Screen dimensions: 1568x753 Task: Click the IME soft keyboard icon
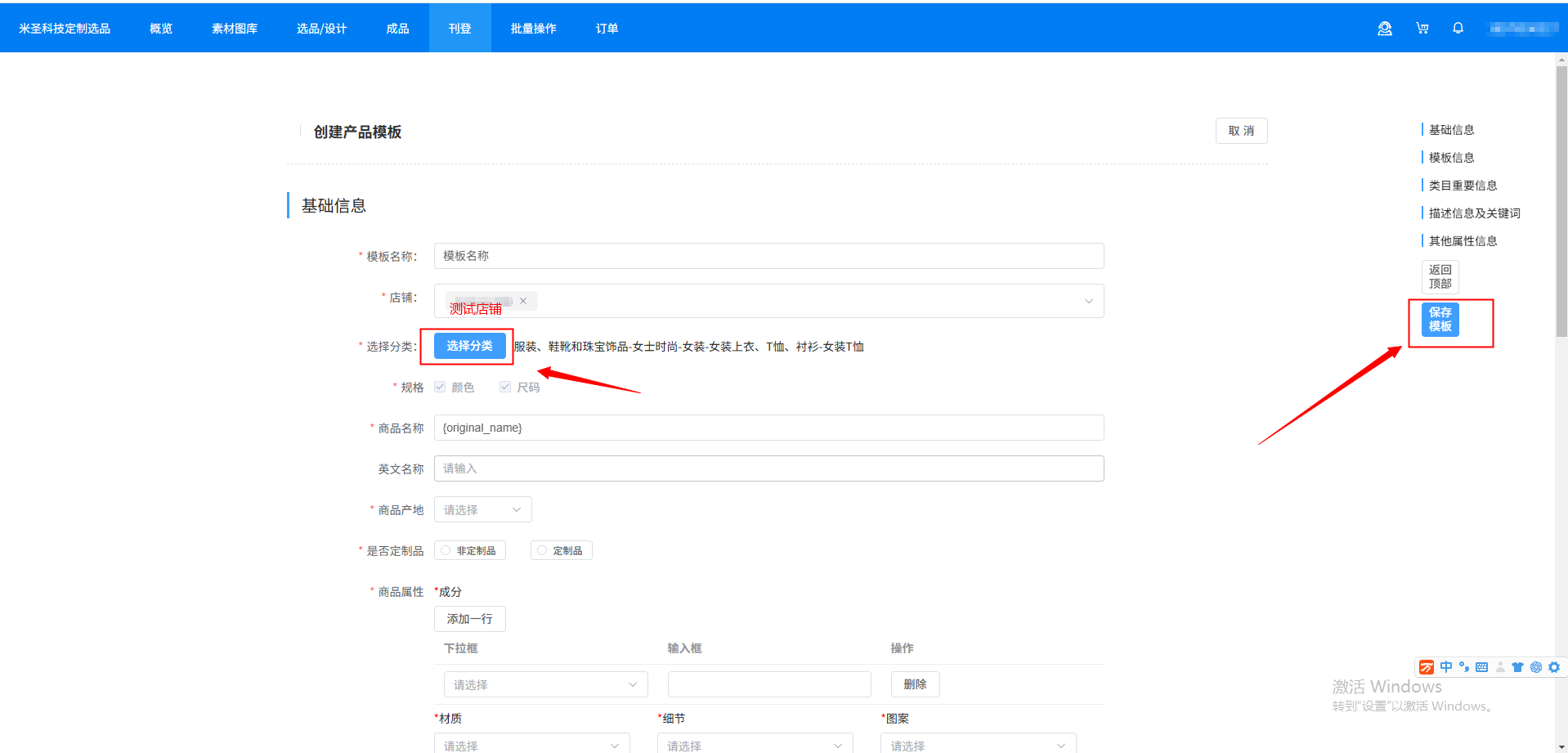pyautogui.click(x=1481, y=667)
